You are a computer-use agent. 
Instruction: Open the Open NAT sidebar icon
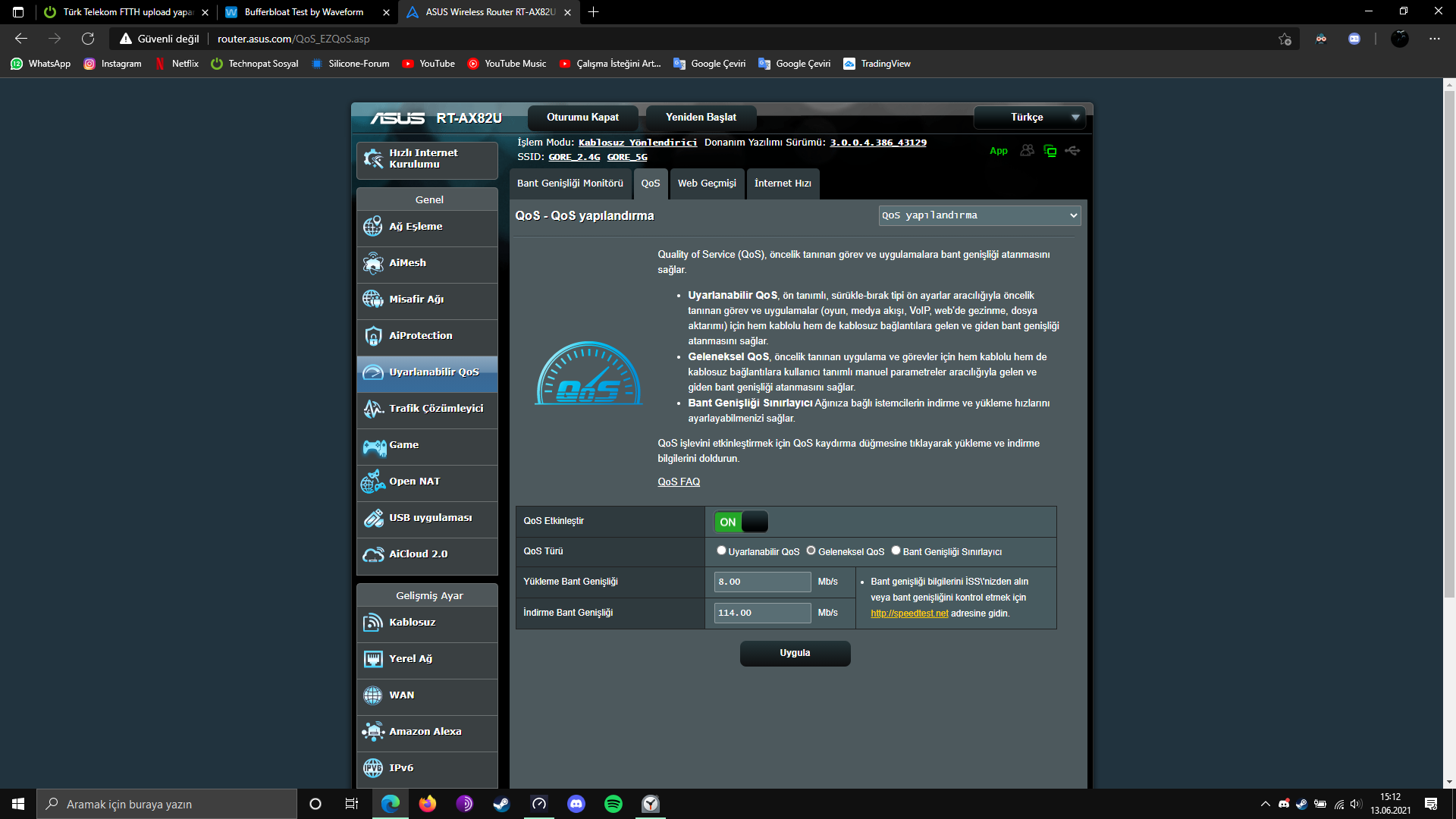pyautogui.click(x=372, y=482)
